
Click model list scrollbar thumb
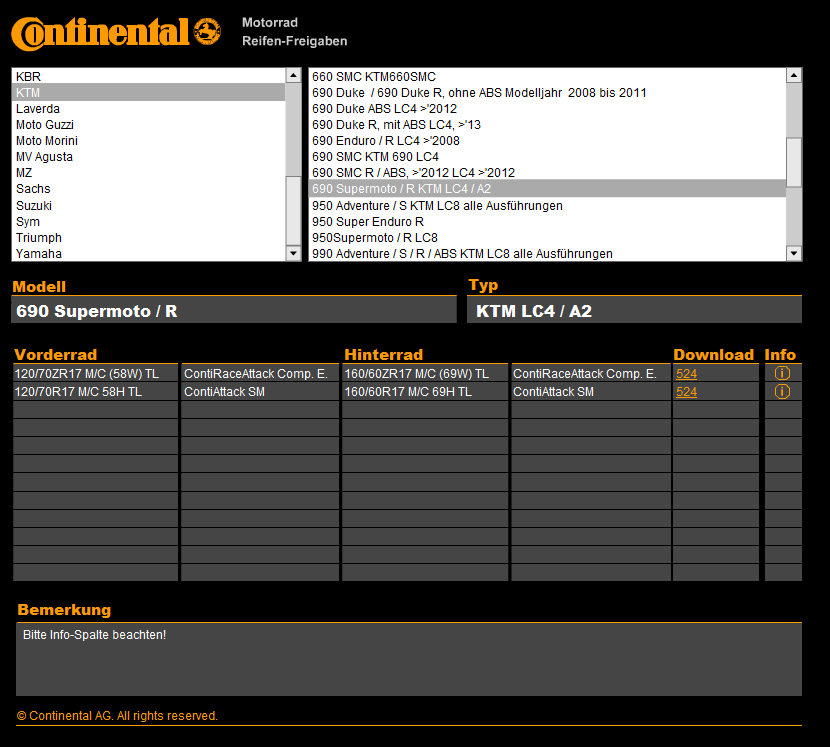793,162
